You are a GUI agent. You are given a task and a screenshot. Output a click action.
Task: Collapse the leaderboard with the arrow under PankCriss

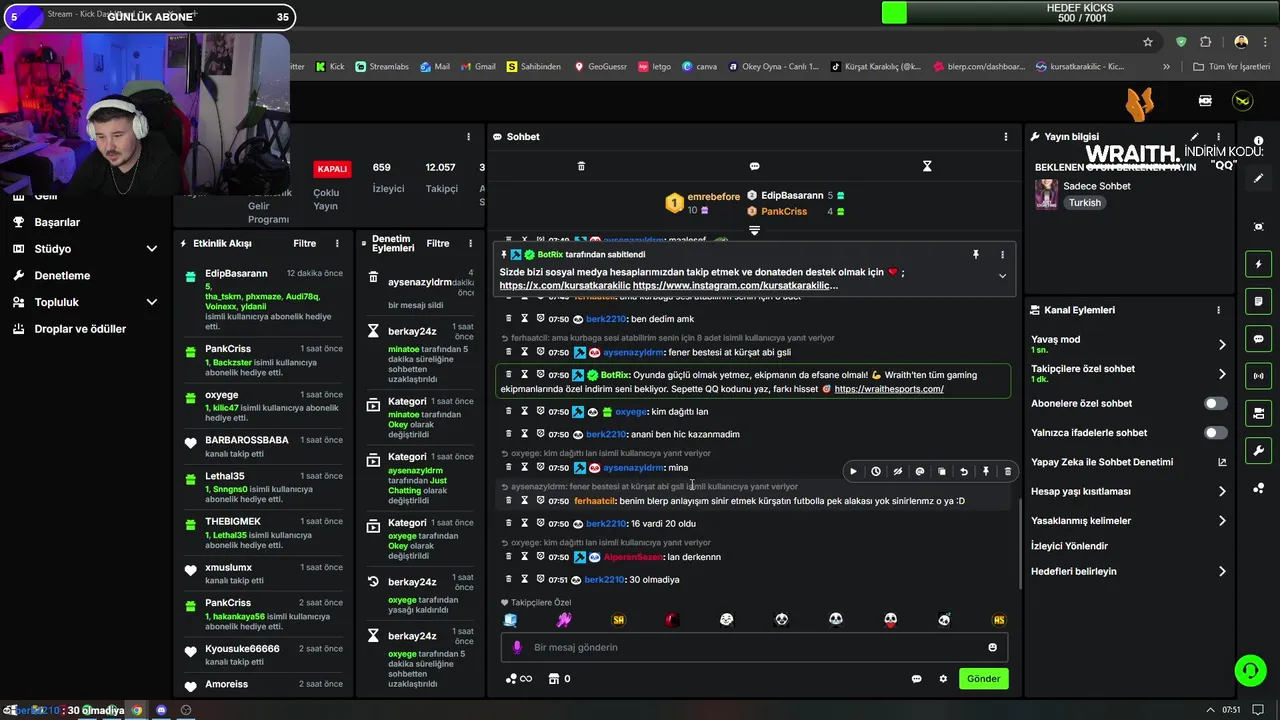click(754, 230)
